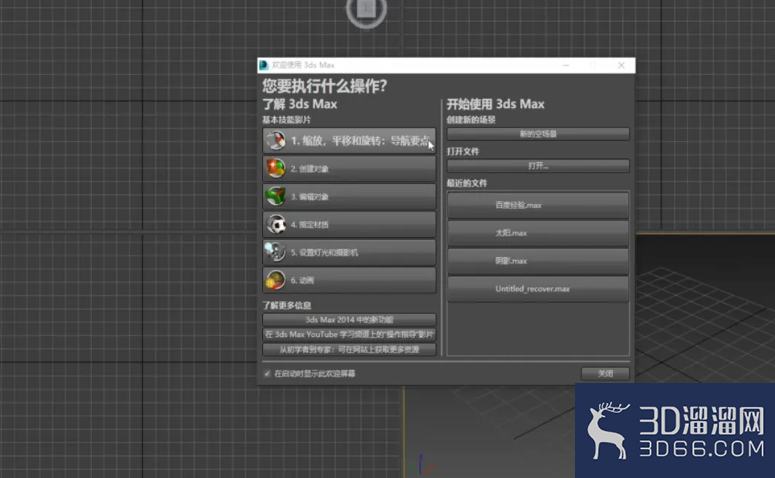775x478 pixels.
Task: Open tutorial 1 on zoom, pan and rotate navigation
Action: click(349, 141)
